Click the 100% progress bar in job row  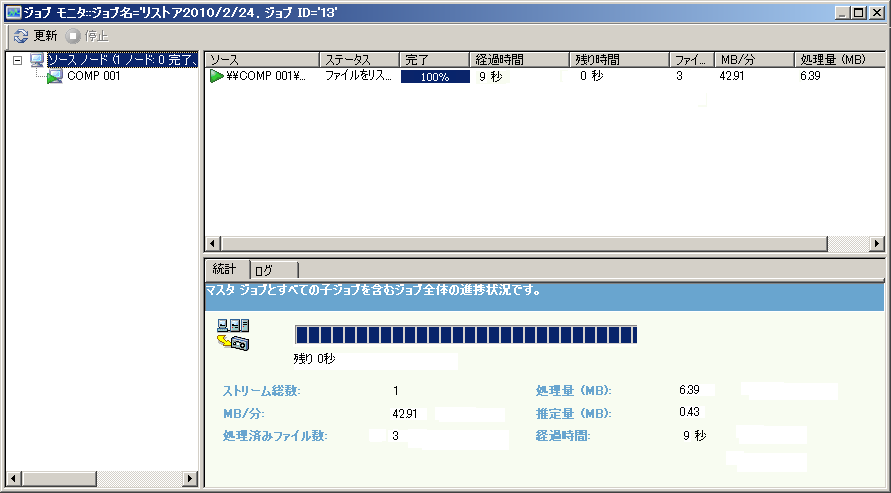coord(435,76)
